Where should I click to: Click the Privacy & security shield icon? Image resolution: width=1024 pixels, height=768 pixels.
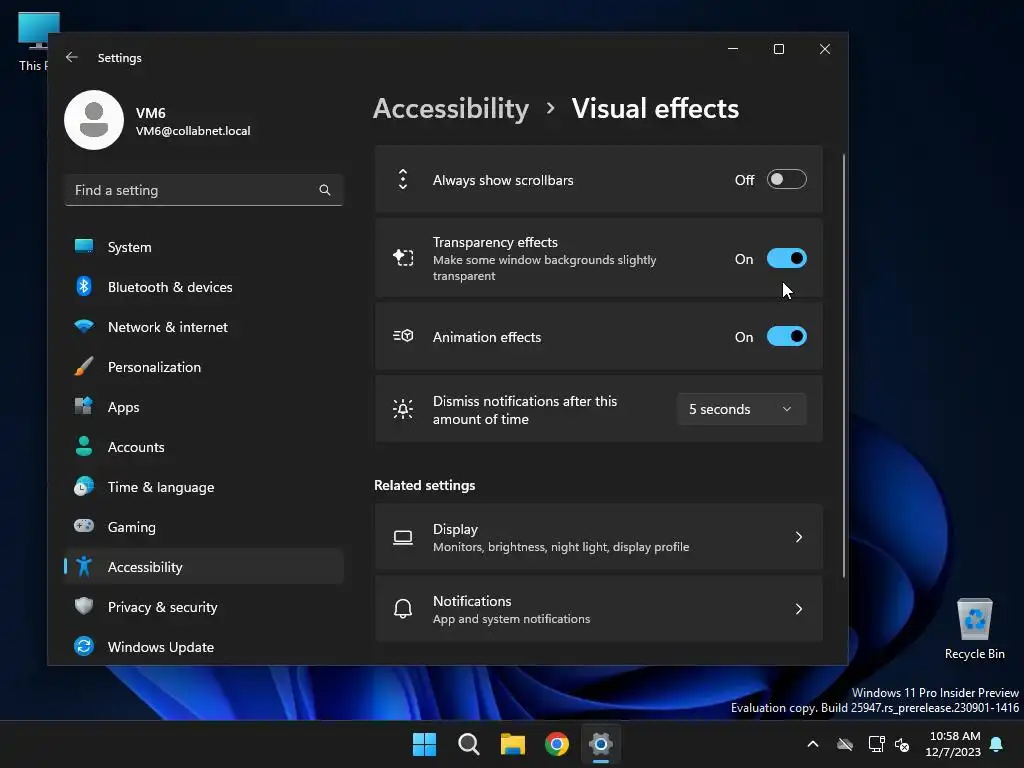coord(84,606)
